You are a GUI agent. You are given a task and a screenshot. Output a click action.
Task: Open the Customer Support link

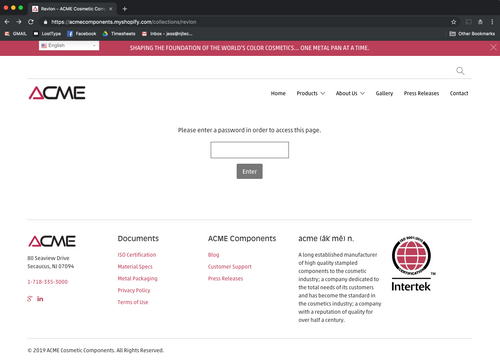230,267
